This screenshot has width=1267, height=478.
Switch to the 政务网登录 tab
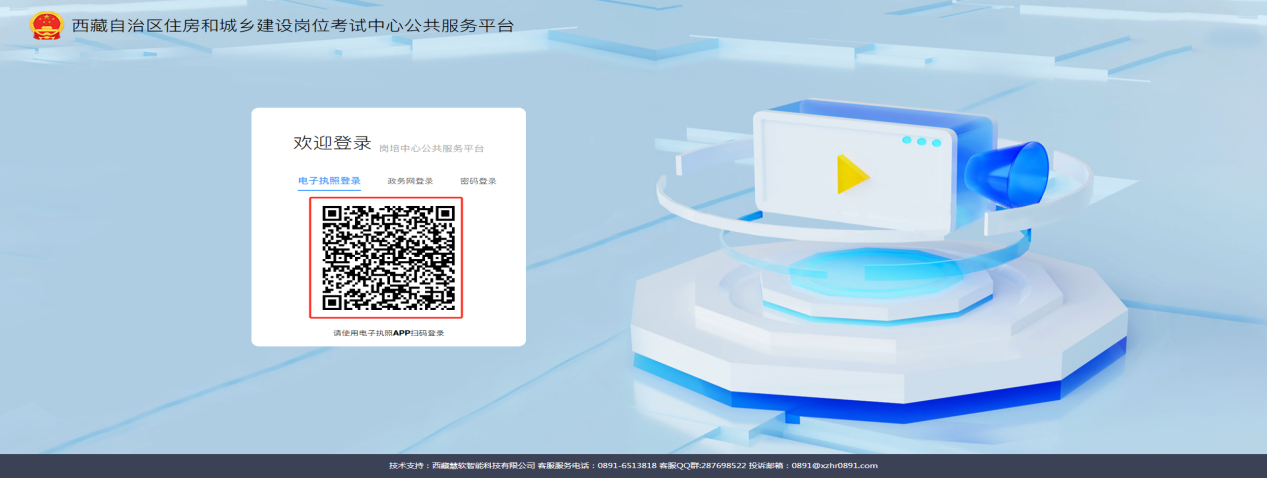pyautogui.click(x=410, y=181)
